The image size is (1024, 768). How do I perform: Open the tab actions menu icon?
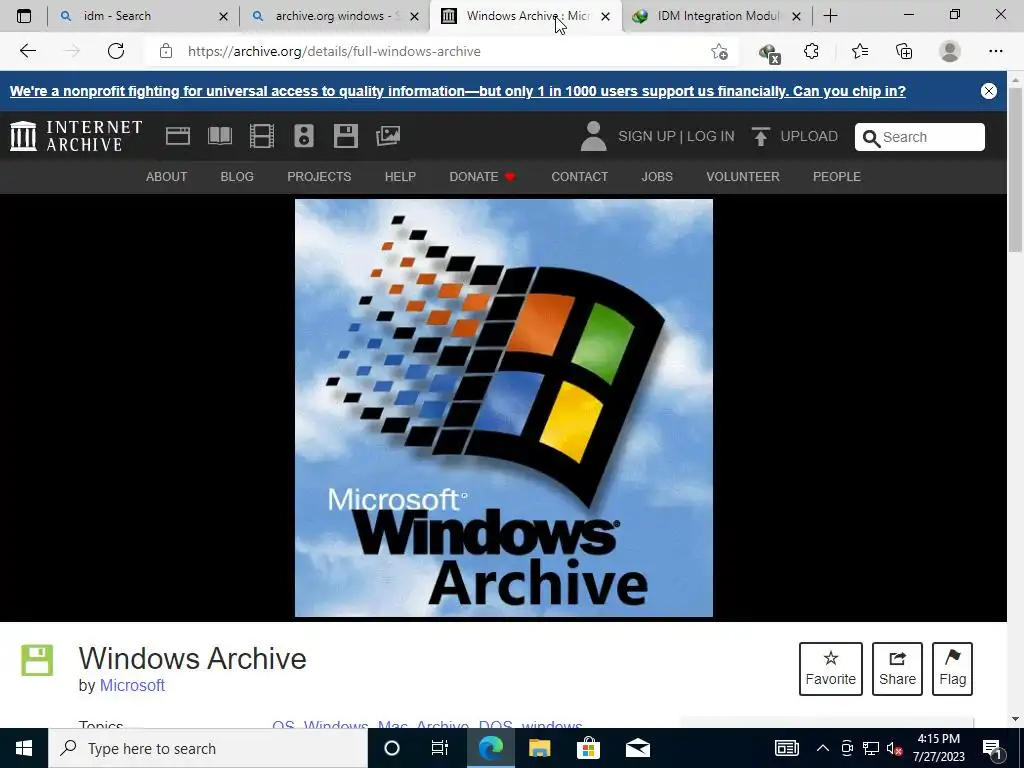24,16
